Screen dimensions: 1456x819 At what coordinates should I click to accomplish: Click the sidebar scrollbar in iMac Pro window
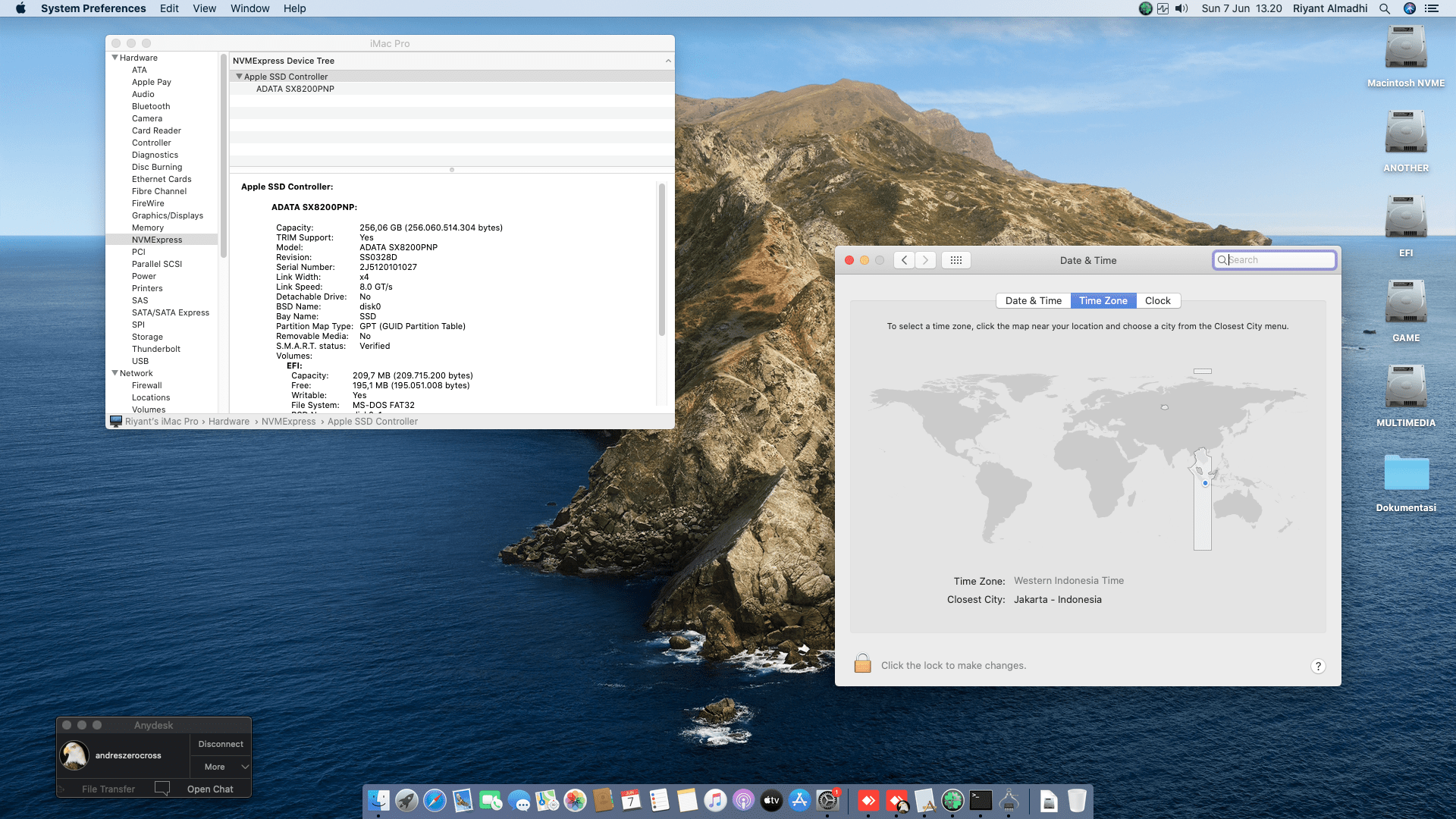click(223, 156)
